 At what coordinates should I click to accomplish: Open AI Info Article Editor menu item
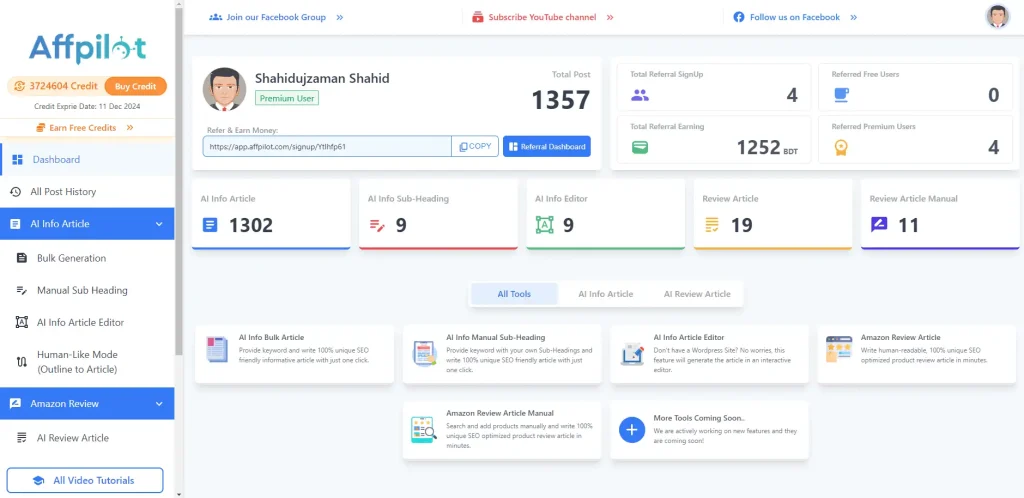[88, 322]
